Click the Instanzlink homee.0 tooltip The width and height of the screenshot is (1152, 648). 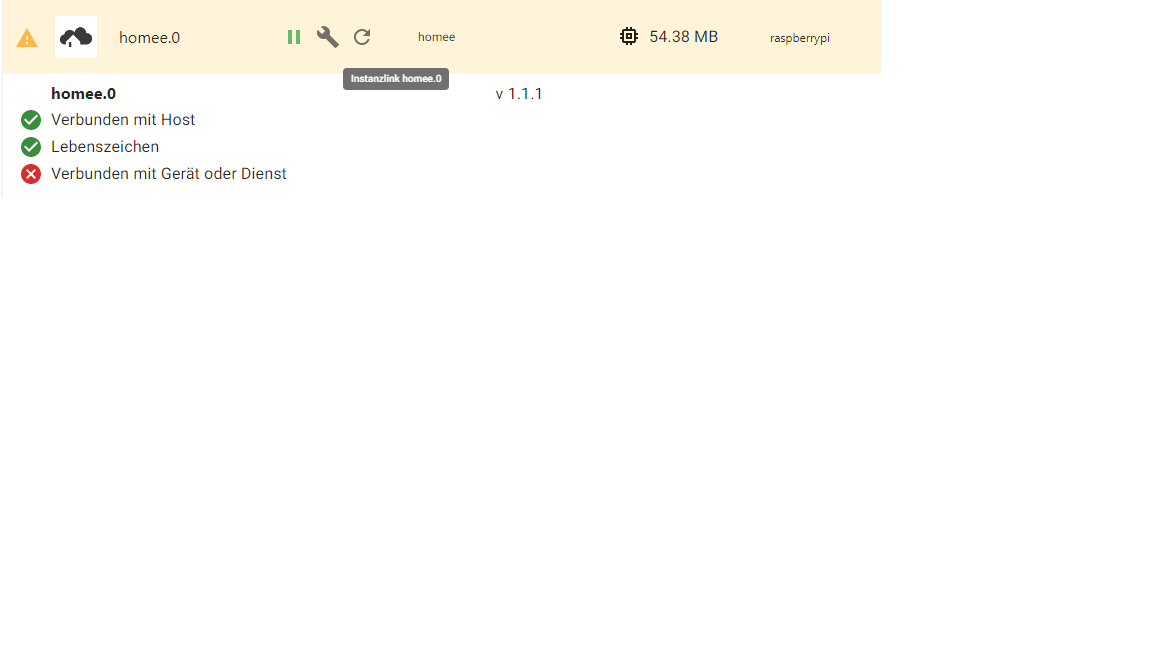pos(396,79)
